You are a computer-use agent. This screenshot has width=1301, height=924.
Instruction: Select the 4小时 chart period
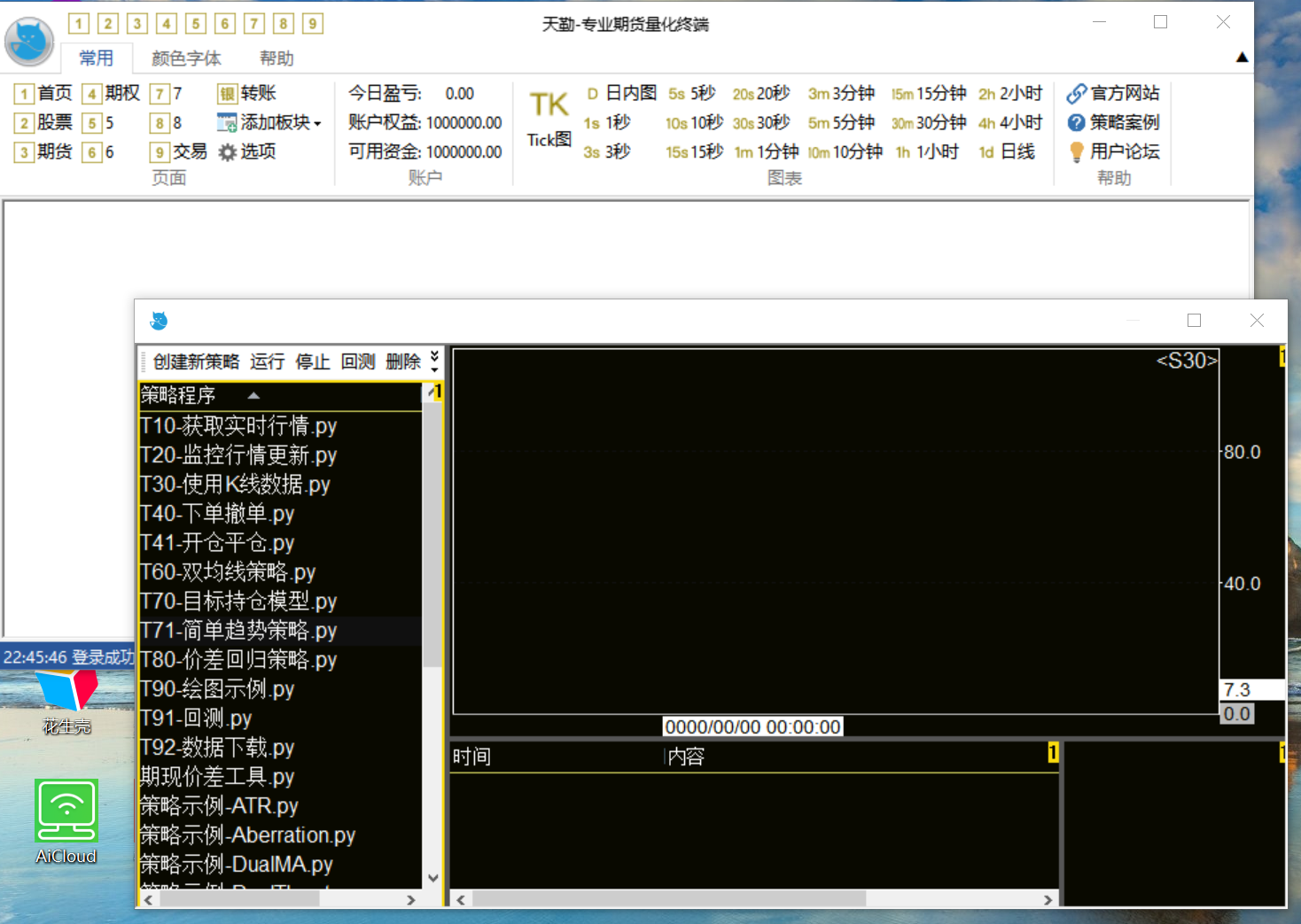[x=1010, y=122]
